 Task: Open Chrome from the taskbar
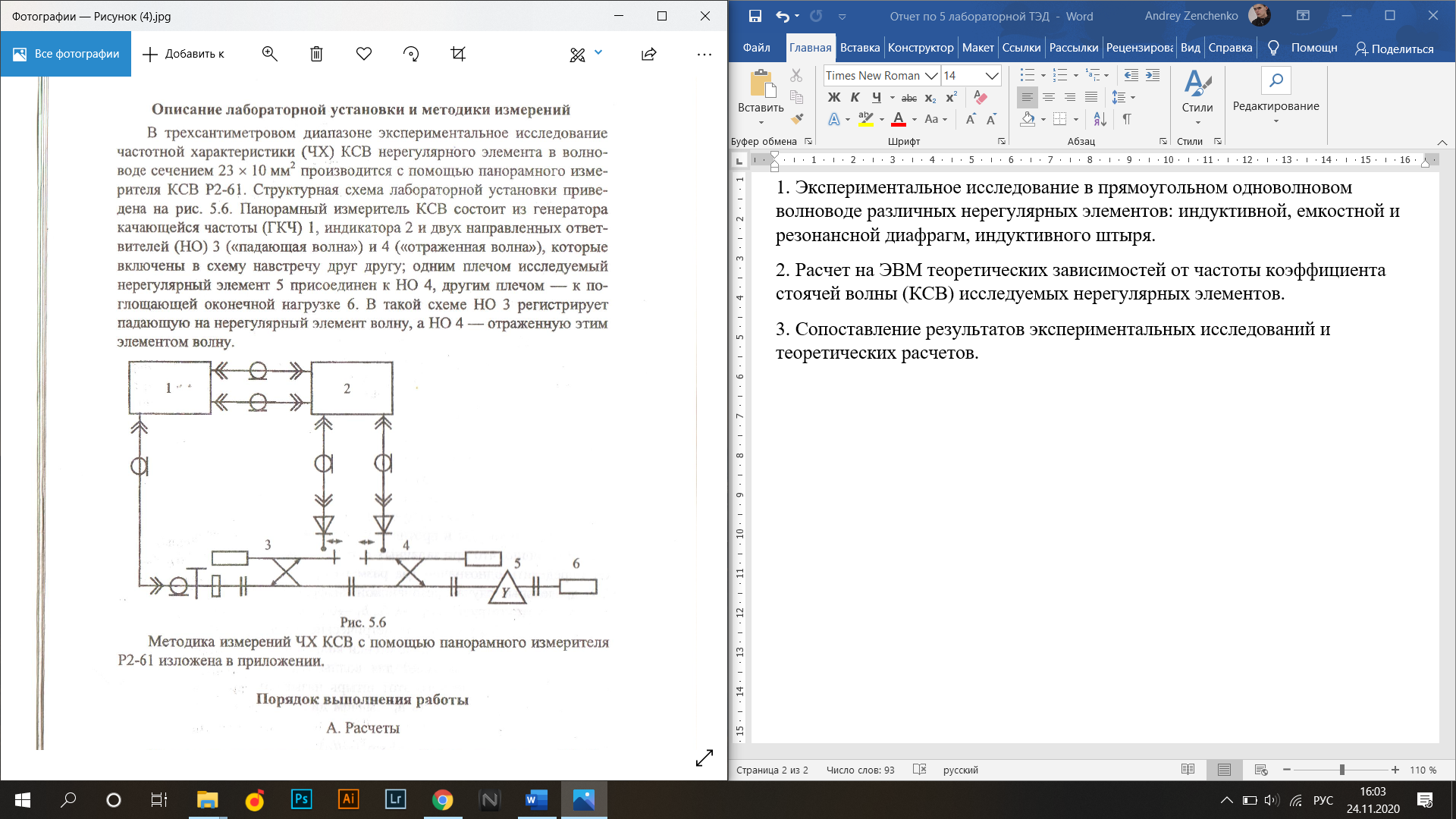442,800
